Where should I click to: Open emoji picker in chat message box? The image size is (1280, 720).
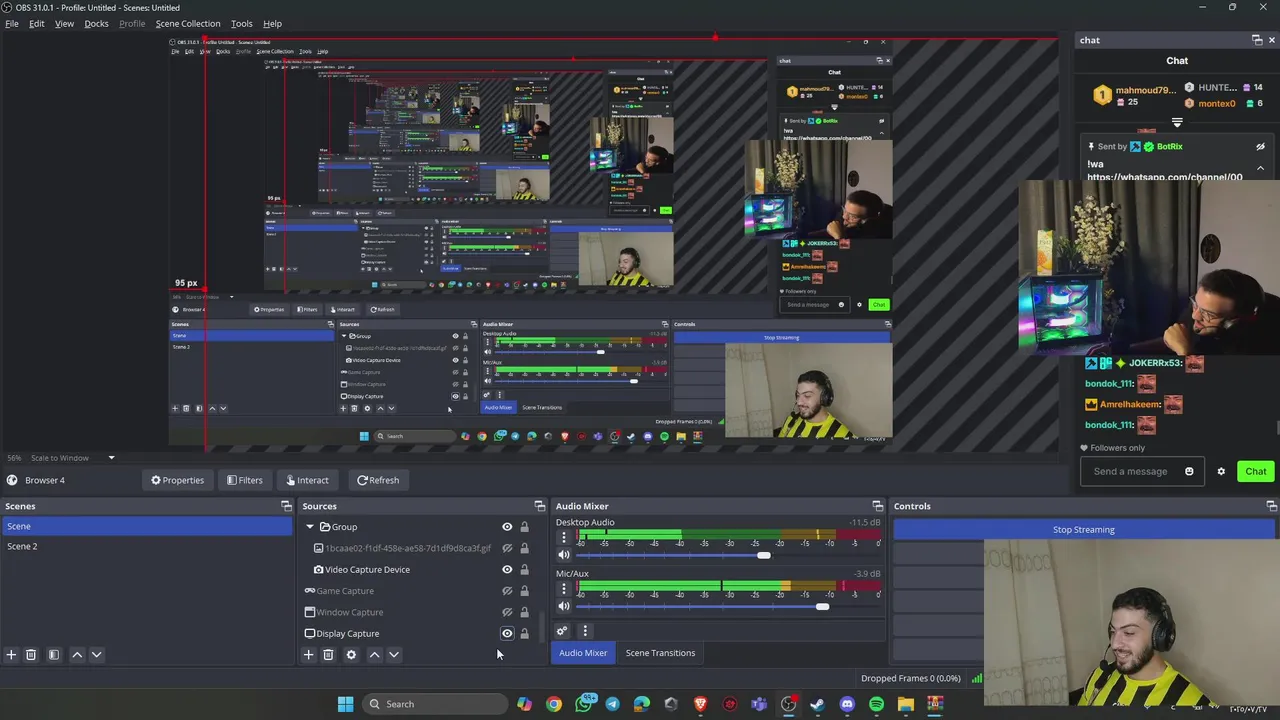1189,471
